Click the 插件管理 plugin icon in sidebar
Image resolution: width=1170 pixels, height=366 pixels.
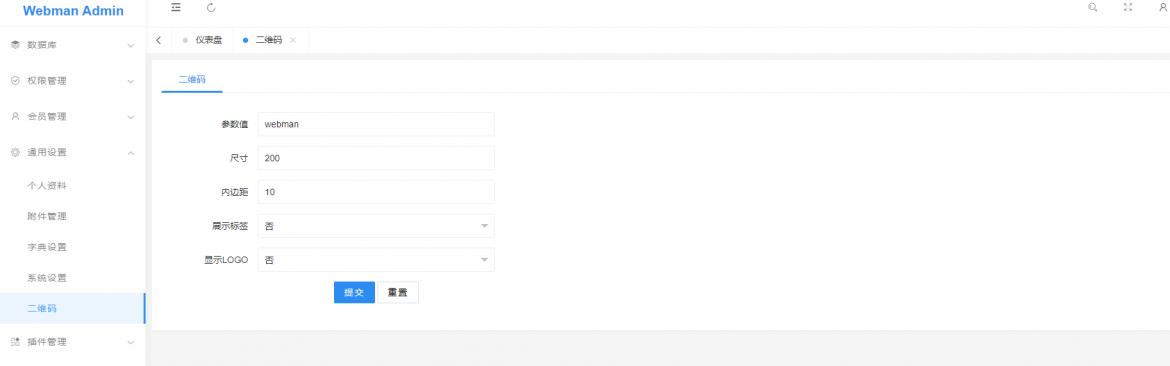tap(15, 342)
